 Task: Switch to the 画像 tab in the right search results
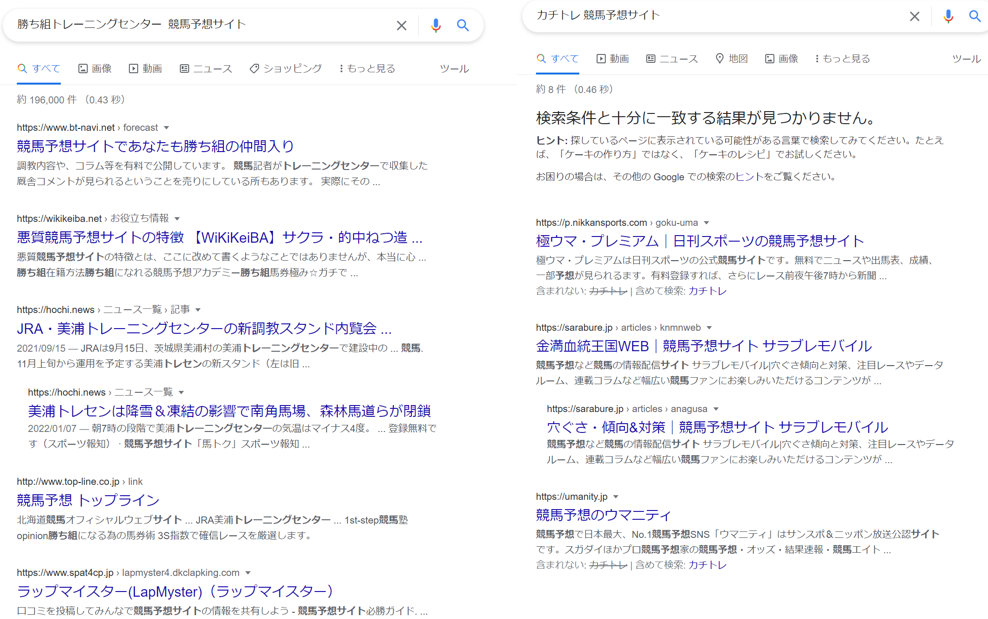pos(781,59)
